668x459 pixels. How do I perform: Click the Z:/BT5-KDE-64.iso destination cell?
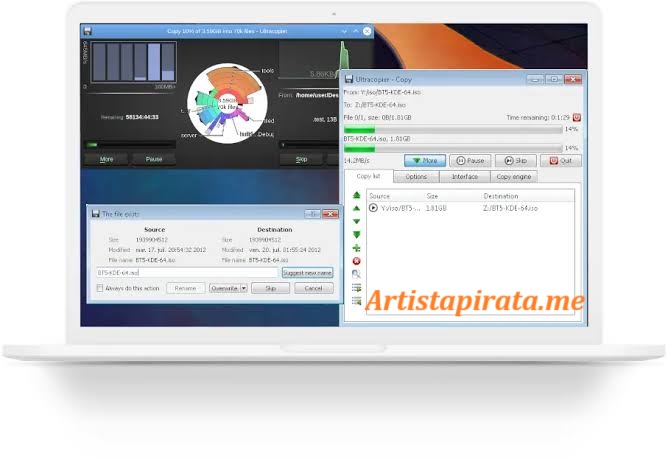coord(510,208)
